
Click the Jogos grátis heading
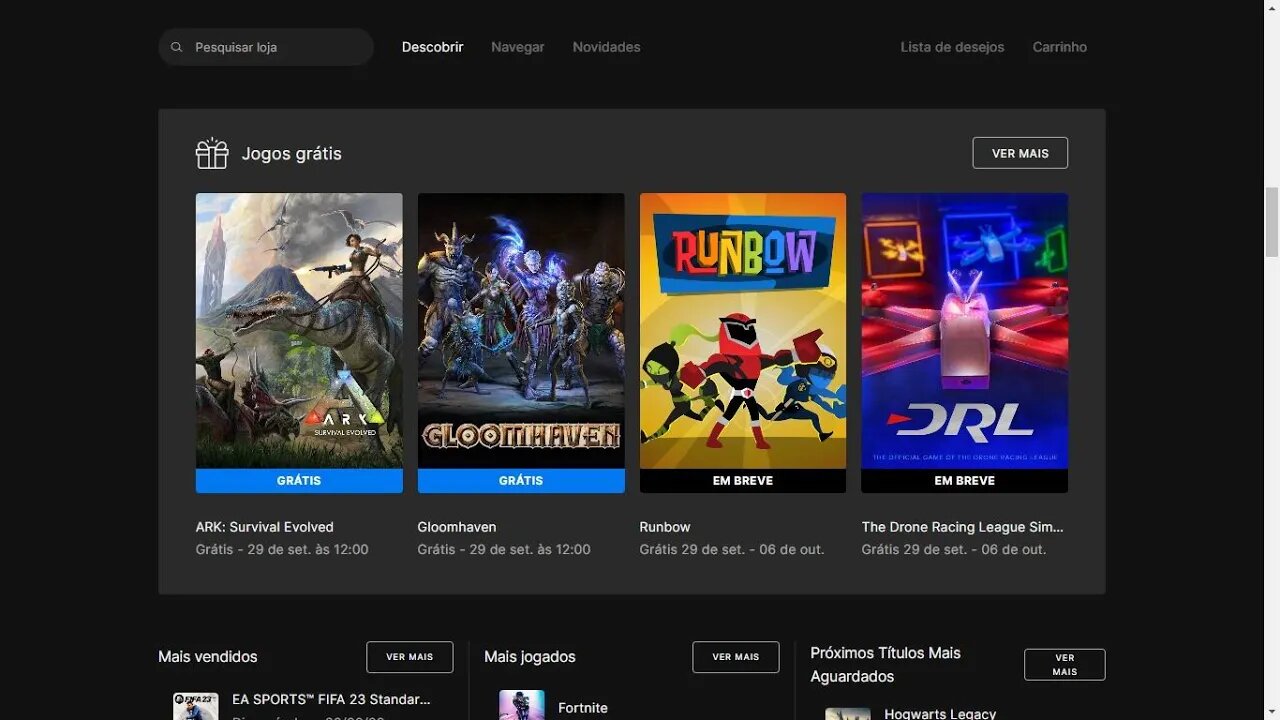[291, 153]
